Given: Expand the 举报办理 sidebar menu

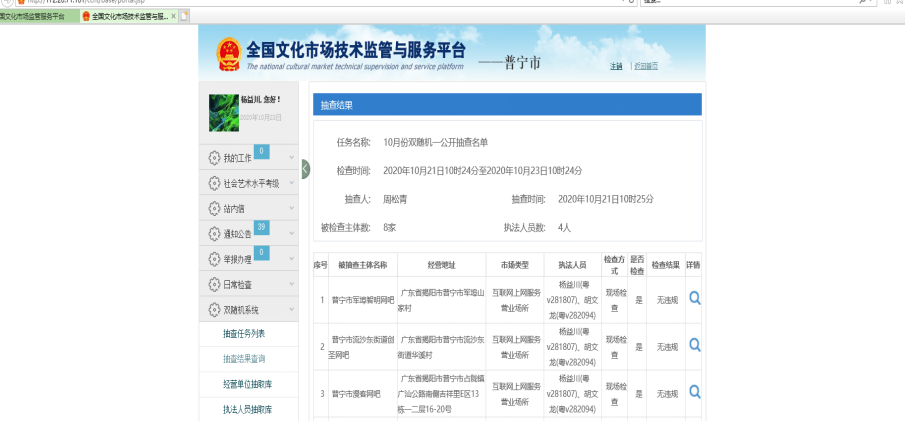Looking at the screenshot, I should 251,259.
